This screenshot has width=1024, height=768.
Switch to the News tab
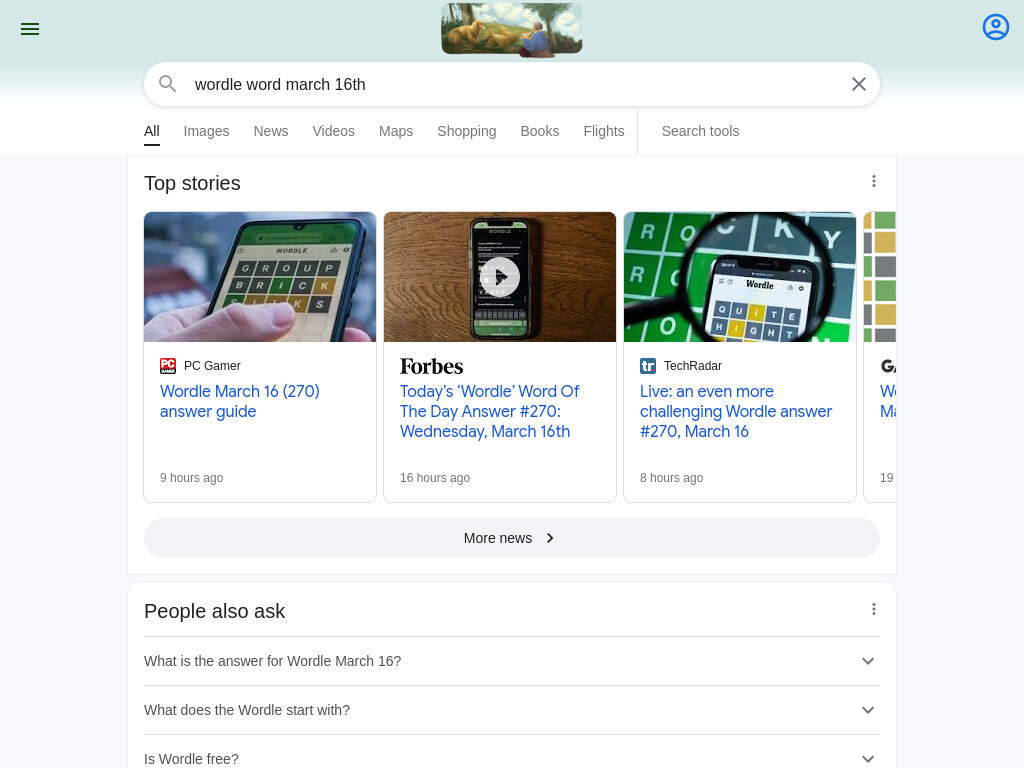(270, 131)
